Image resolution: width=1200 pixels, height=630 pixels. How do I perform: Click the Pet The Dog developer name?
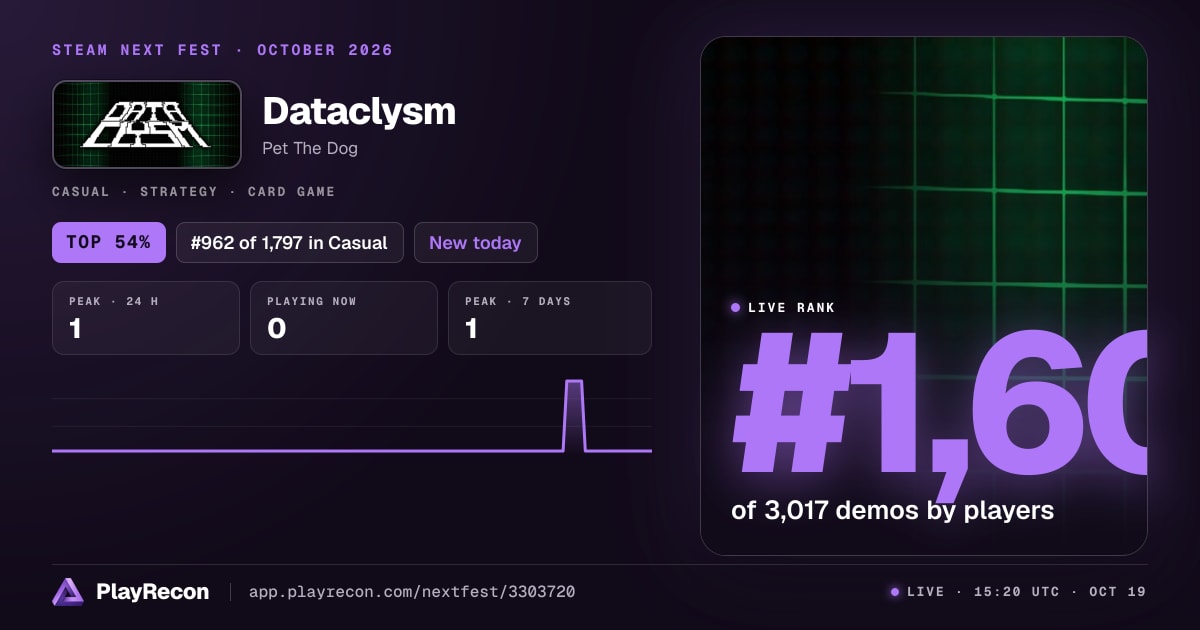pos(310,149)
